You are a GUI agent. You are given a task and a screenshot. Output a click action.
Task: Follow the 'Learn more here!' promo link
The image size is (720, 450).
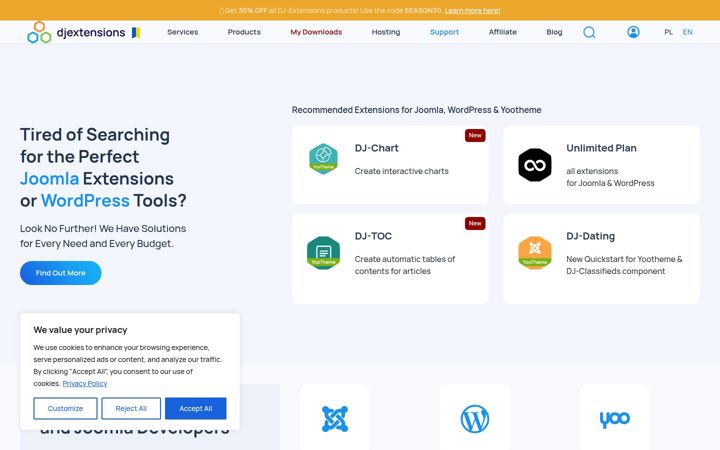[472, 11]
